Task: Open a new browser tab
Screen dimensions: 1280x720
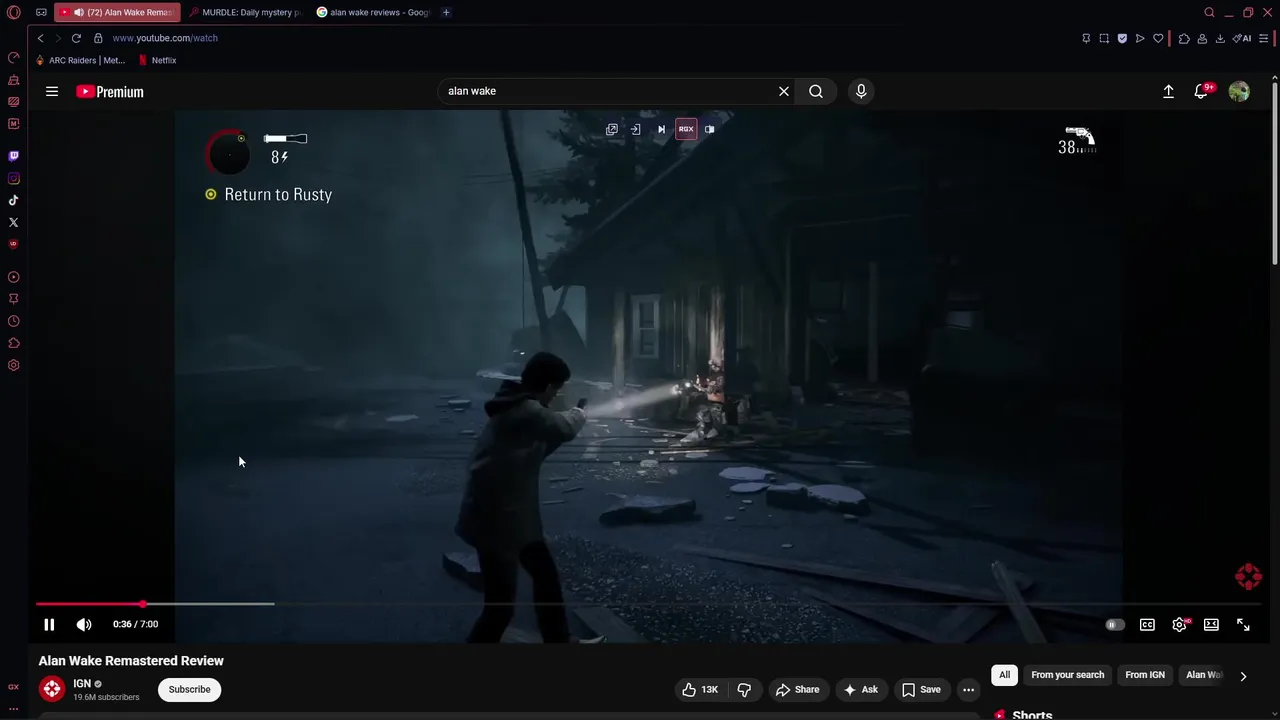Action: point(446,12)
